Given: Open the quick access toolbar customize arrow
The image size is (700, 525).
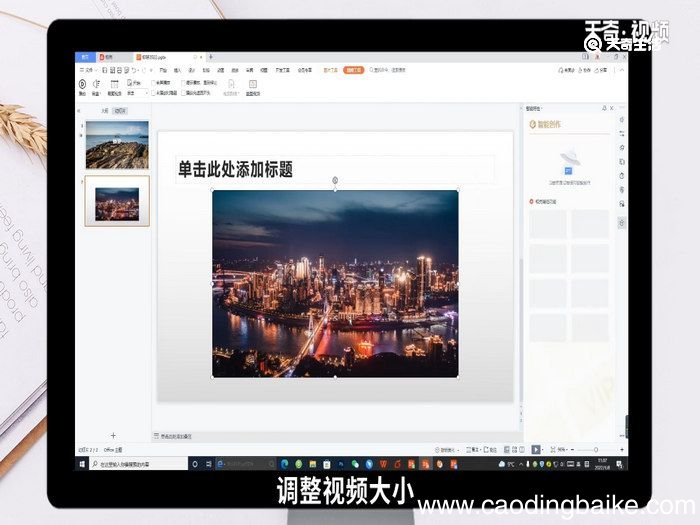Looking at the screenshot, I should 151,70.
